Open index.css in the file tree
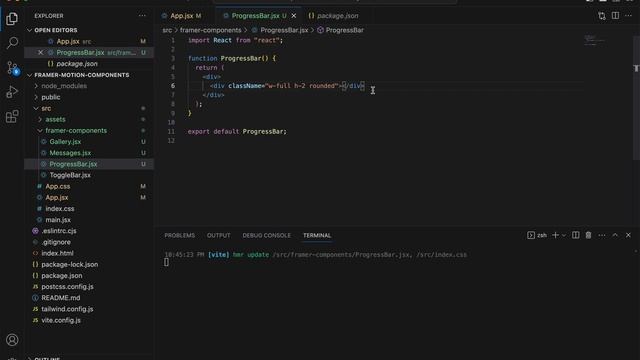This screenshot has height=360, width=640. [x=60, y=209]
